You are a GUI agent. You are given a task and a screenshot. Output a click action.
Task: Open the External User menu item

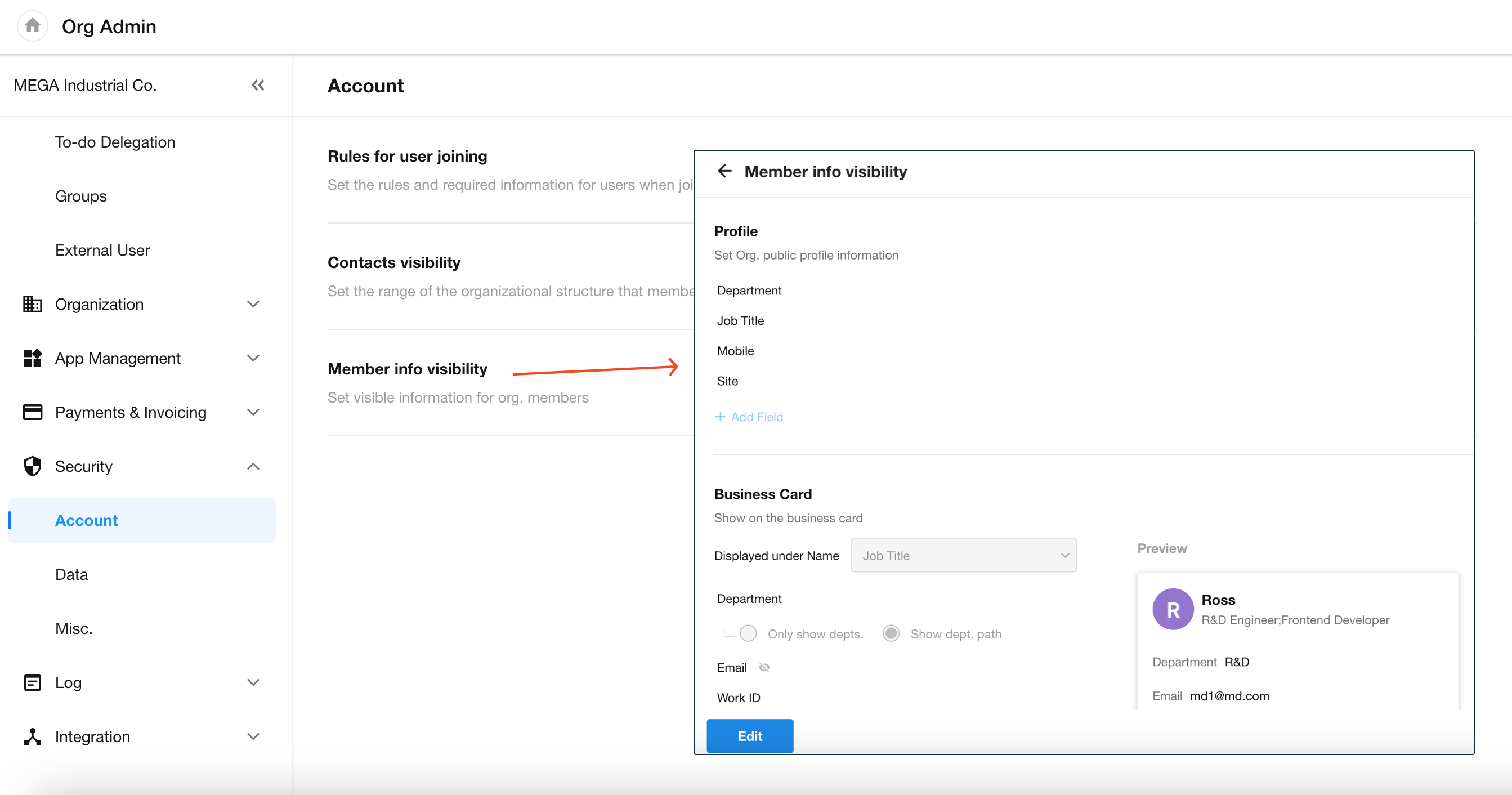click(x=102, y=250)
